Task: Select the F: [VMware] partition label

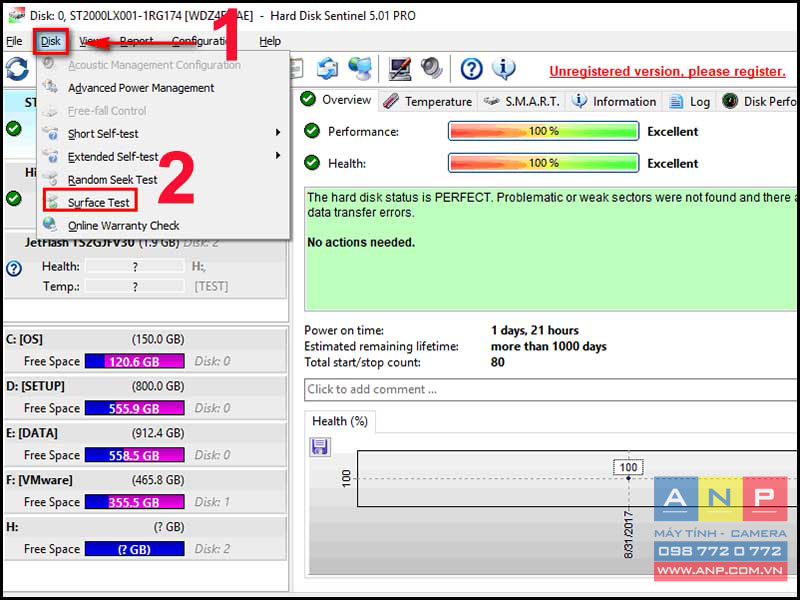Action: pyautogui.click(x=39, y=480)
